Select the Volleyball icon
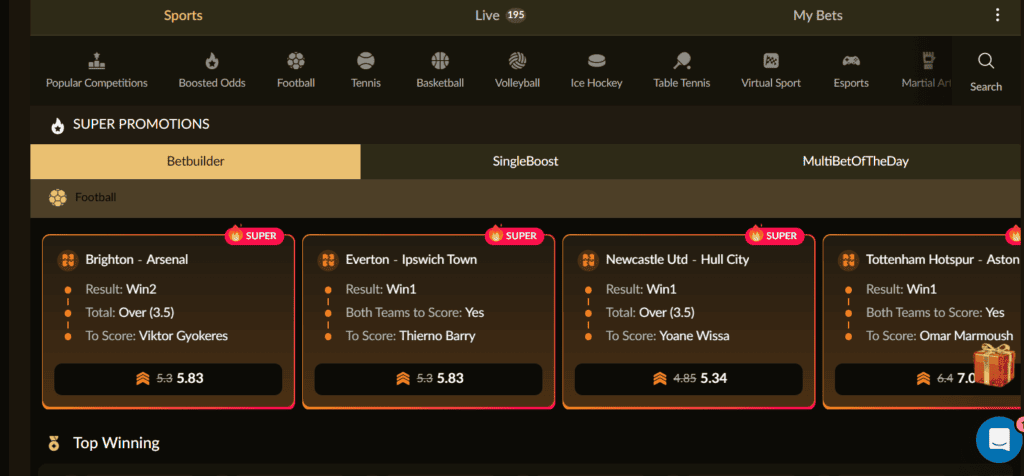This screenshot has height=476, width=1024. click(x=517, y=61)
